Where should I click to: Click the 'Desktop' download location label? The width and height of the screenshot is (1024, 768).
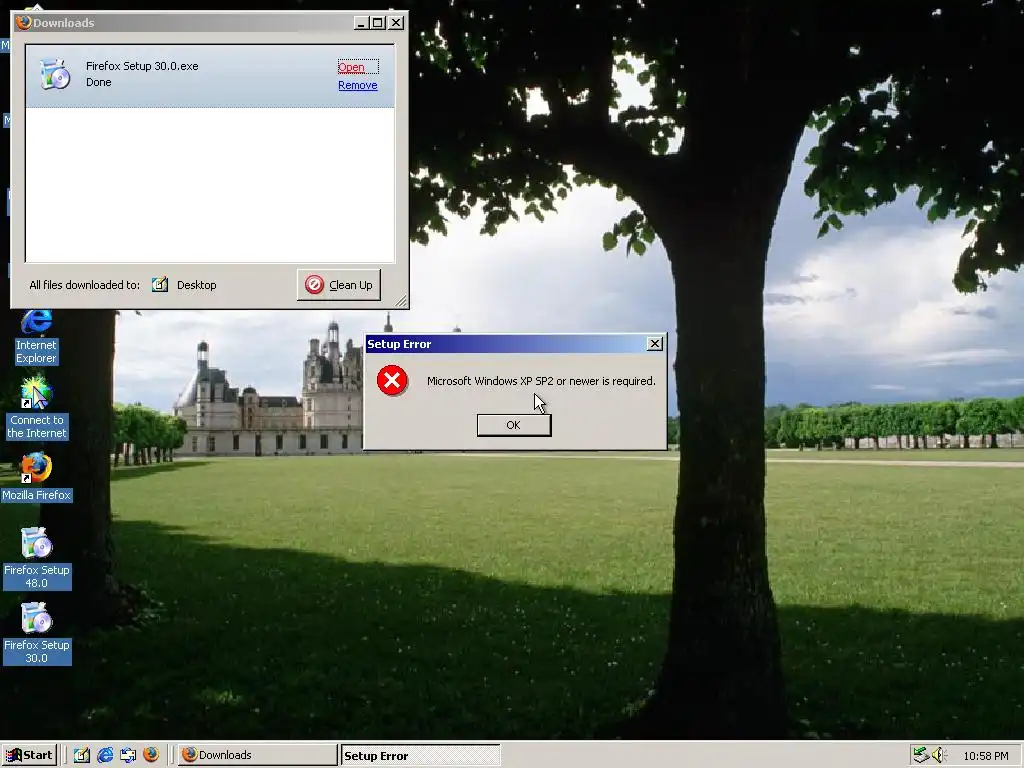[197, 285]
